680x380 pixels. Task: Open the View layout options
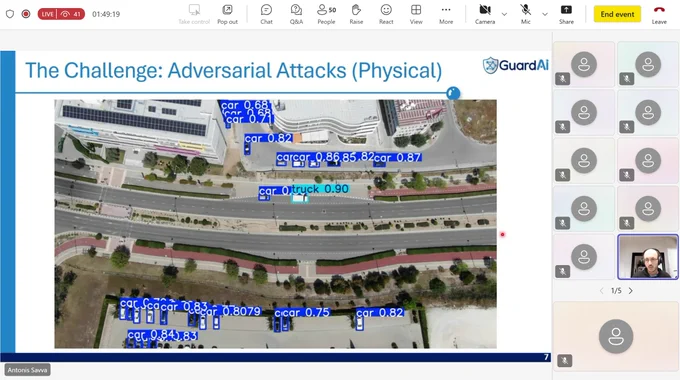point(416,14)
